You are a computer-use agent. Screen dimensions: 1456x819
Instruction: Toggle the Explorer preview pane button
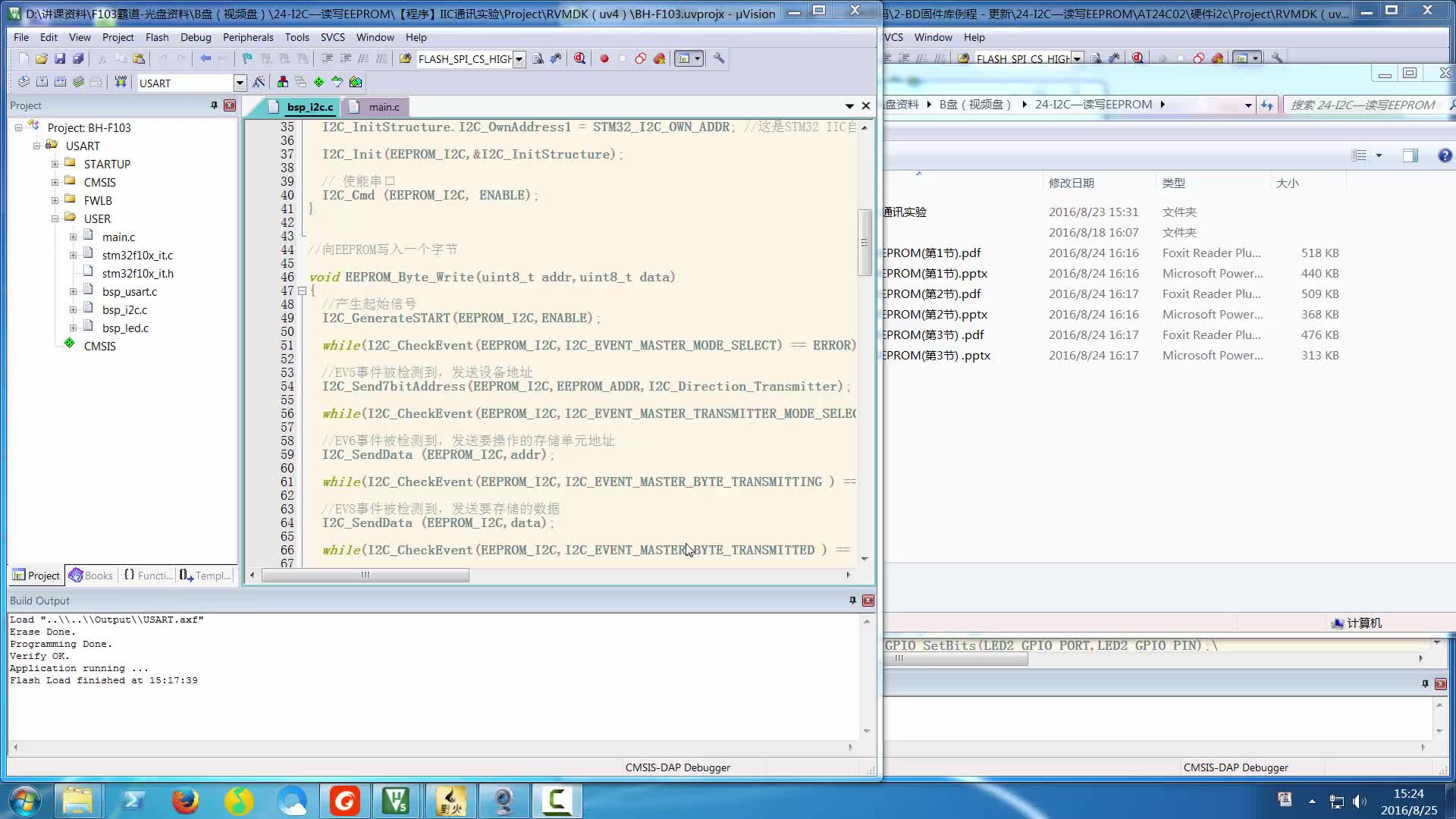coord(1410,155)
